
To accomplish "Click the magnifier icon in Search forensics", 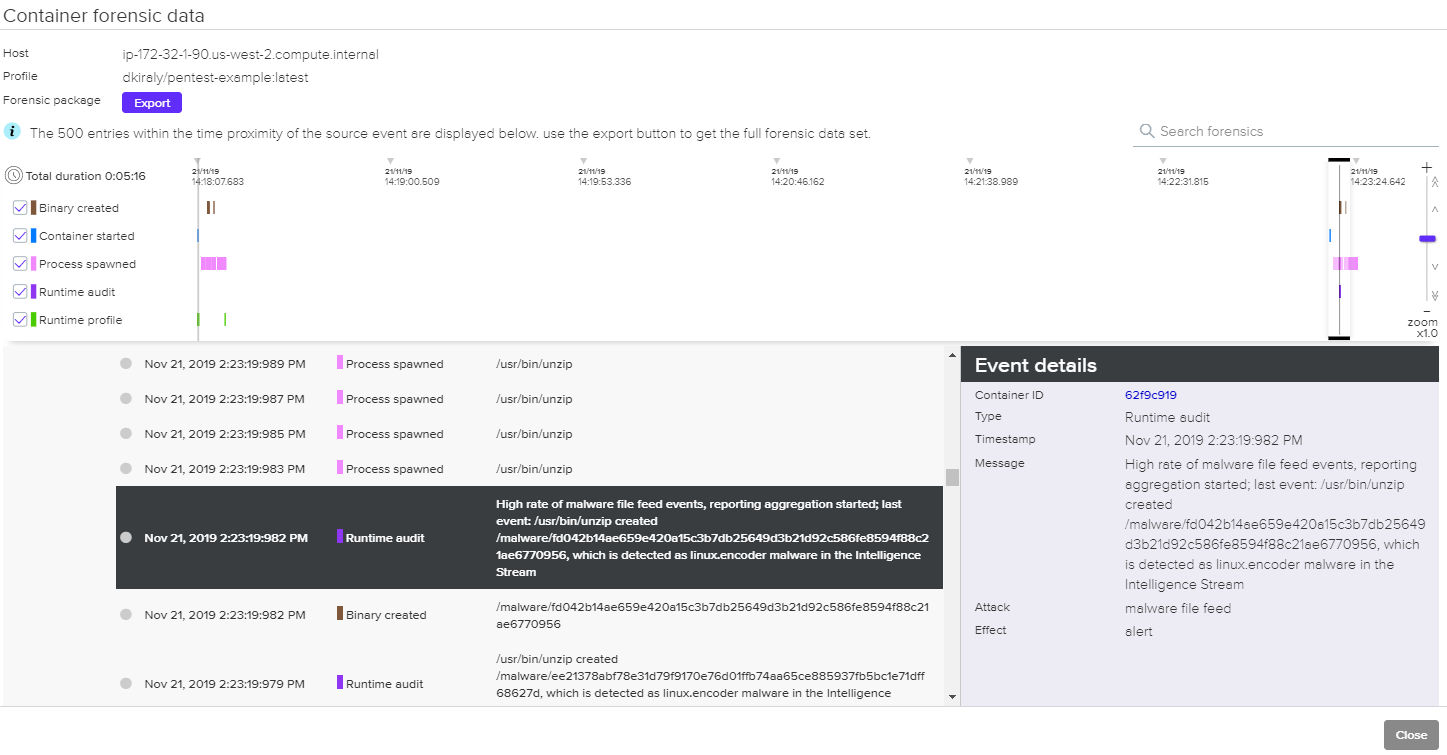I will (x=1147, y=131).
